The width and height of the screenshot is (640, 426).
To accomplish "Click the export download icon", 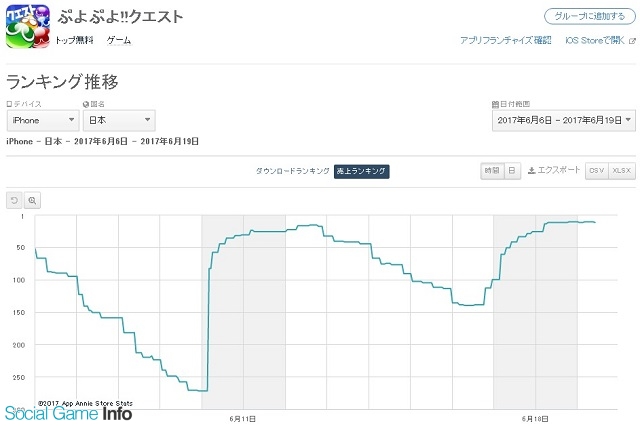I will (x=531, y=171).
